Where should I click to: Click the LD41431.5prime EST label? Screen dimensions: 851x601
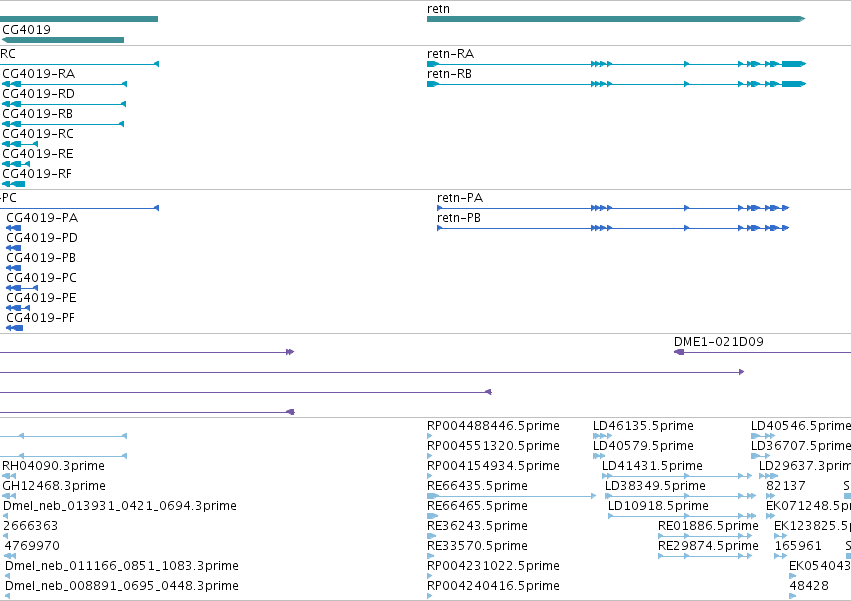[x=652, y=466]
